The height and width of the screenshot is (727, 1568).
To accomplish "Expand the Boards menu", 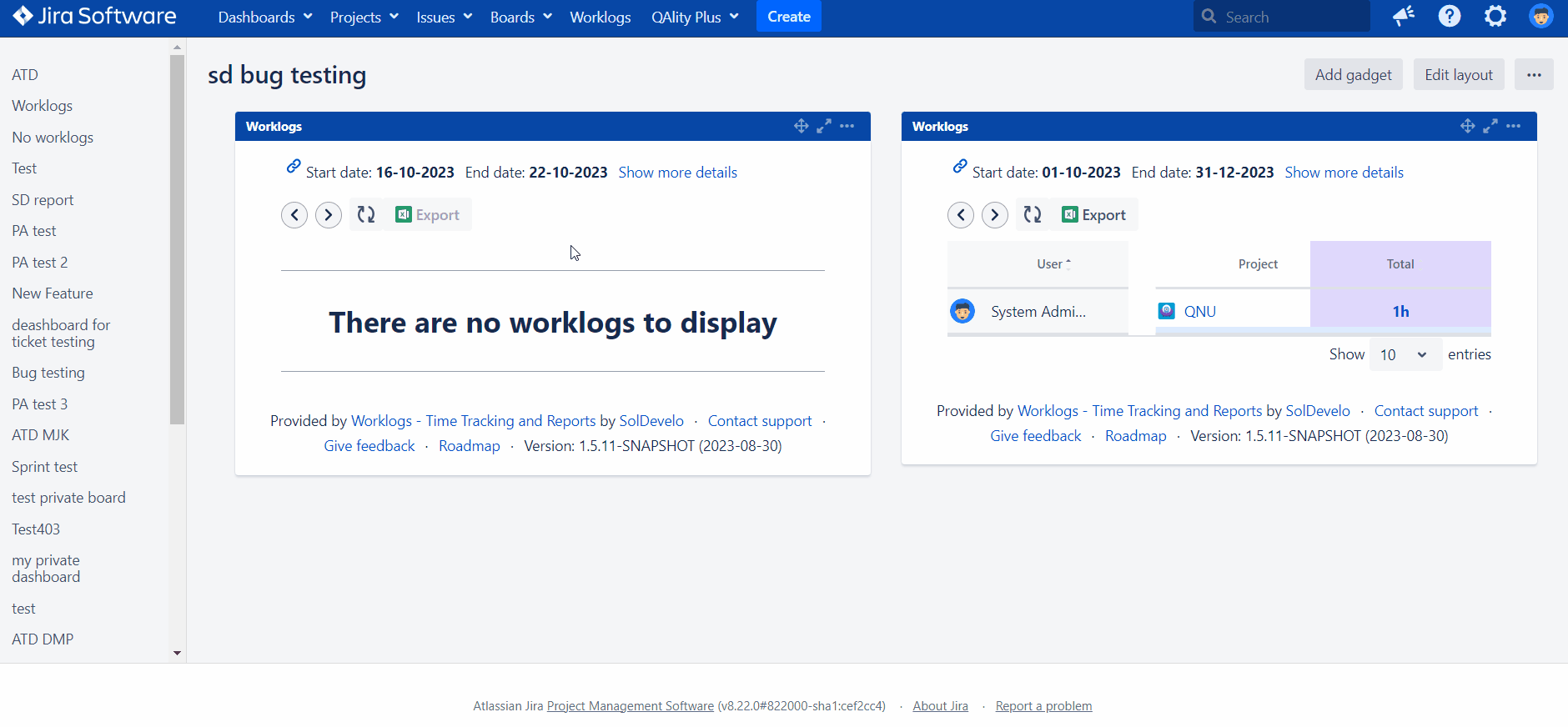I will click(x=521, y=17).
